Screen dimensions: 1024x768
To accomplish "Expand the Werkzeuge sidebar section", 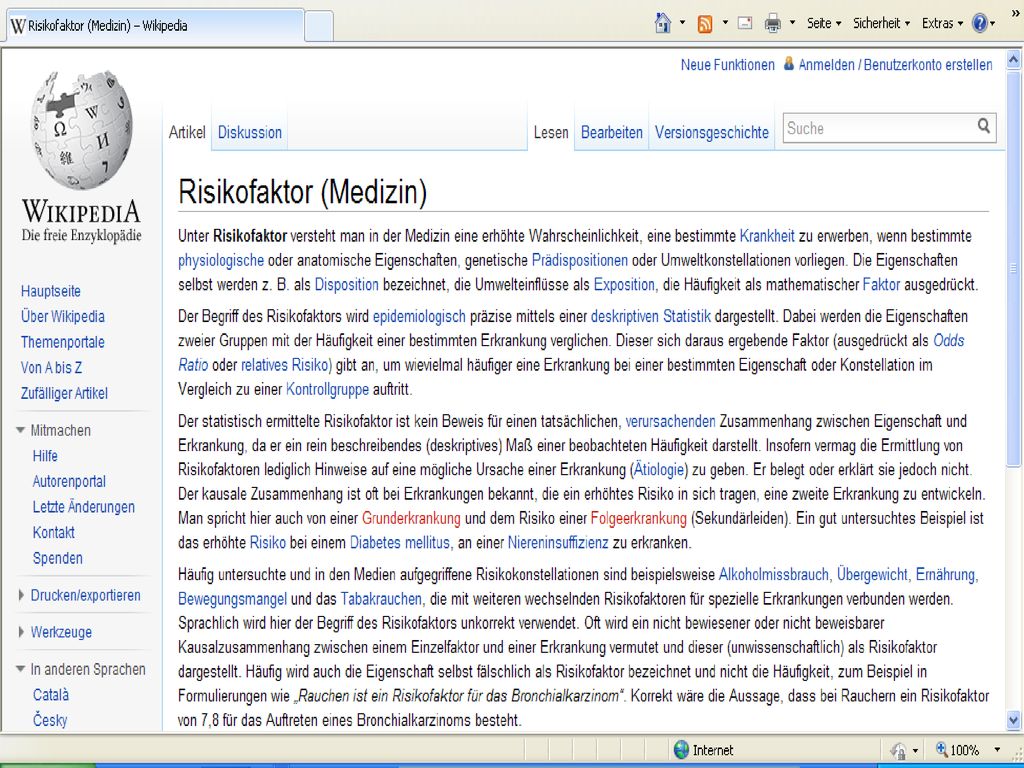I will point(55,632).
